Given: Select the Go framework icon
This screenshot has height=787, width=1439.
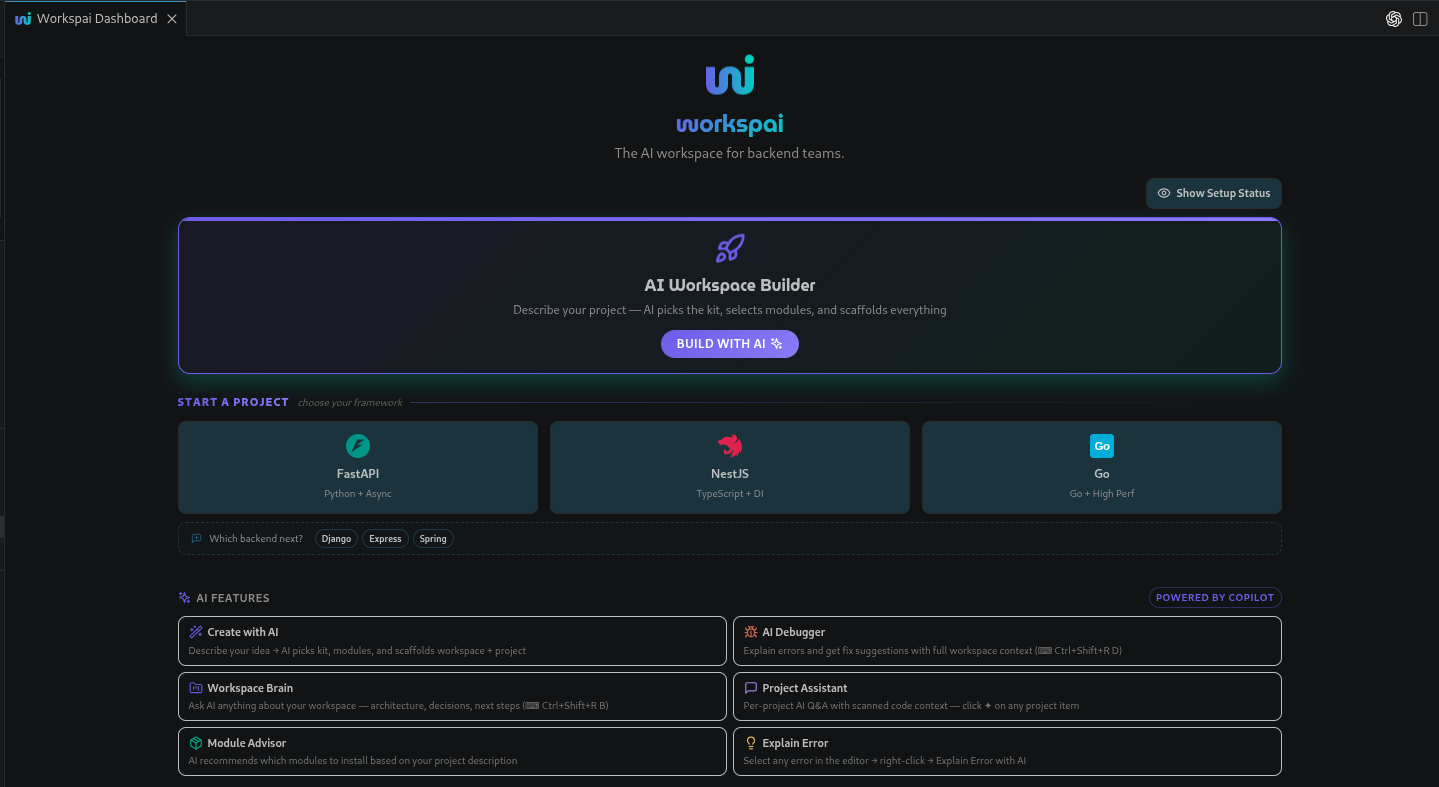Looking at the screenshot, I should [1101, 446].
